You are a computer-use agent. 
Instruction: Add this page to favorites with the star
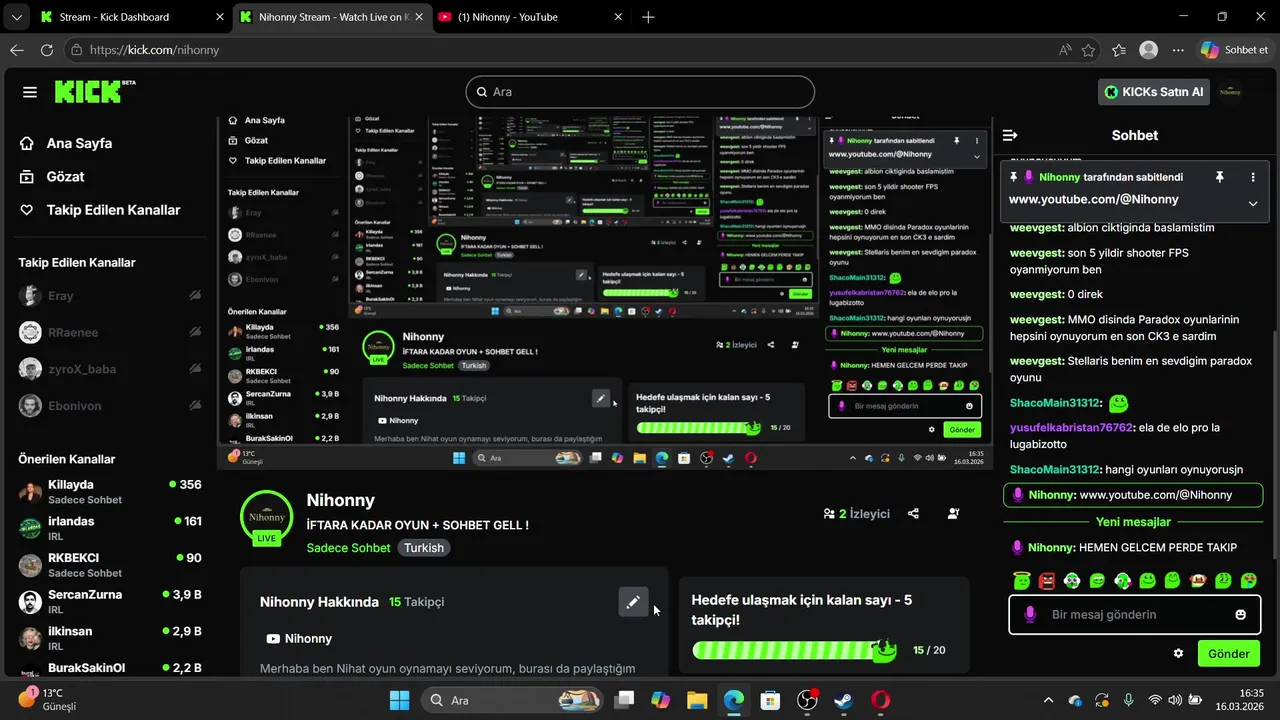[1089, 50]
